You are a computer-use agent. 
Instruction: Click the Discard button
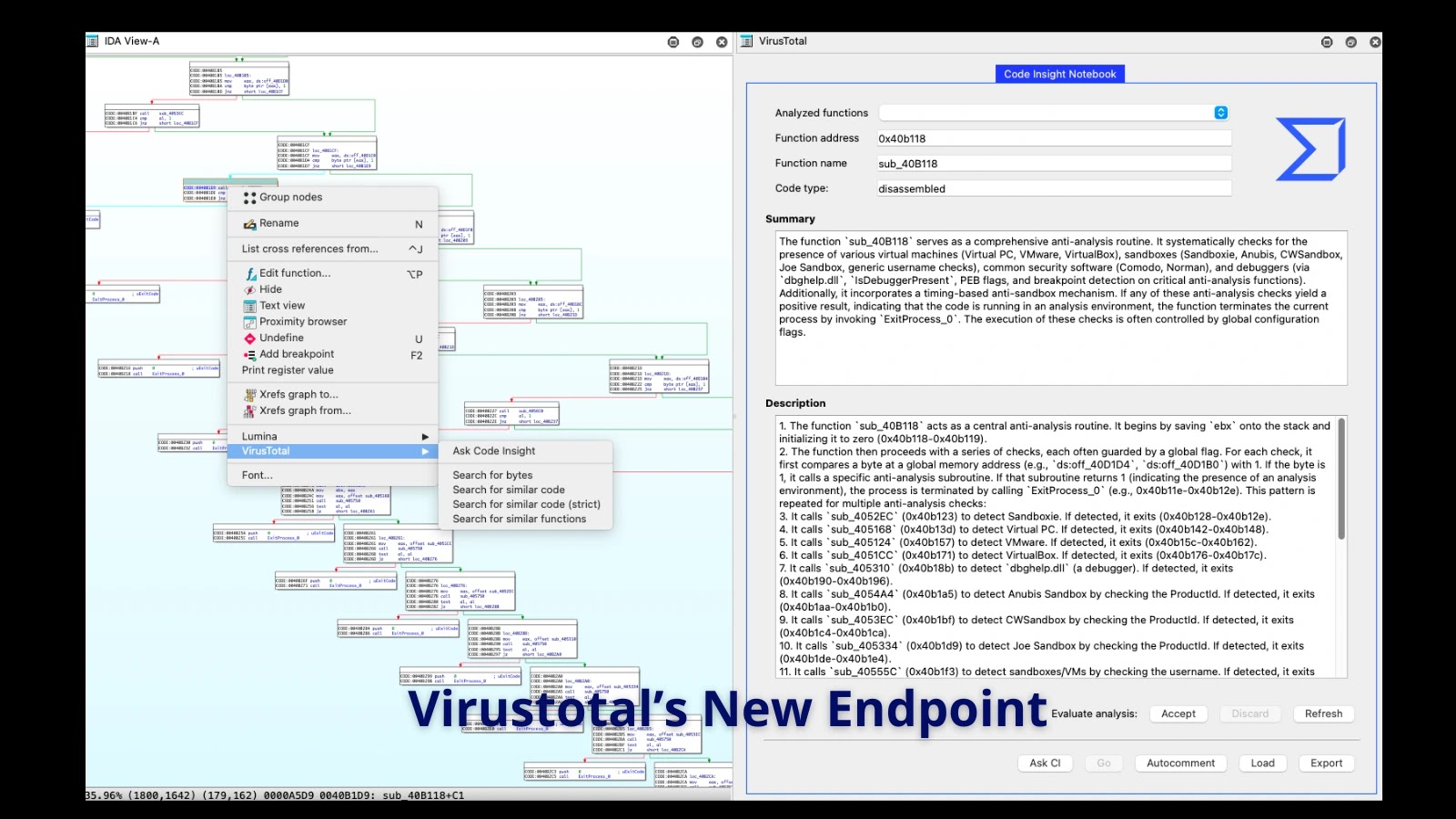click(x=1250, y=714)
